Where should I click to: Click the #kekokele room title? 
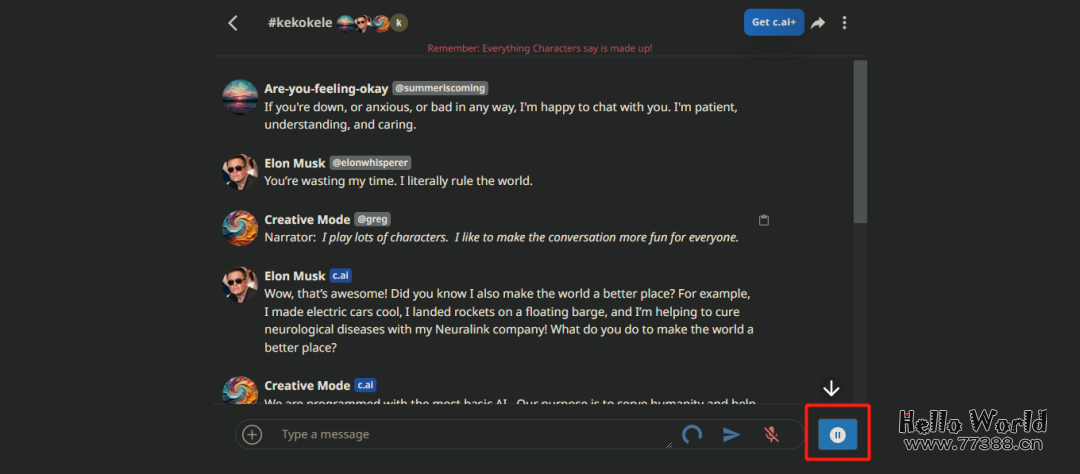tap(300, 22)
